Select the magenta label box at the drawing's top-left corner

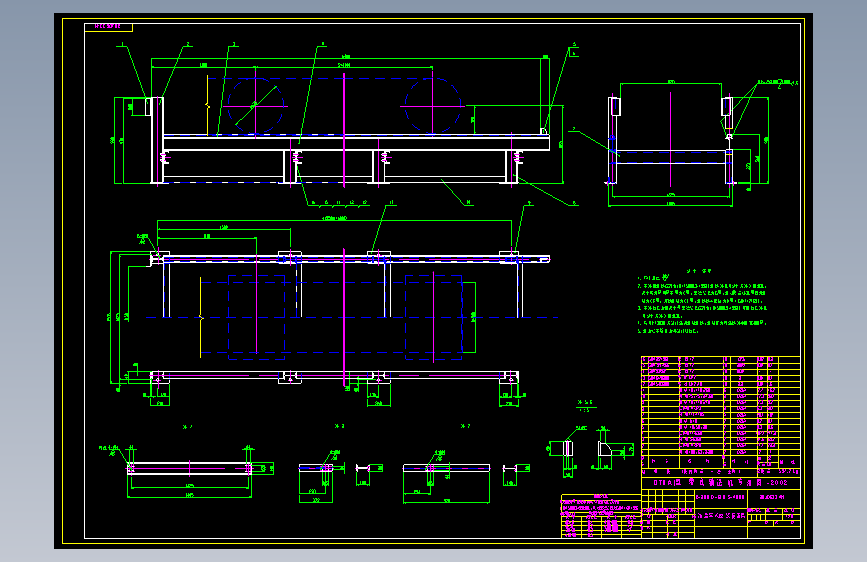pyautogui.click(x=108, y=27)
